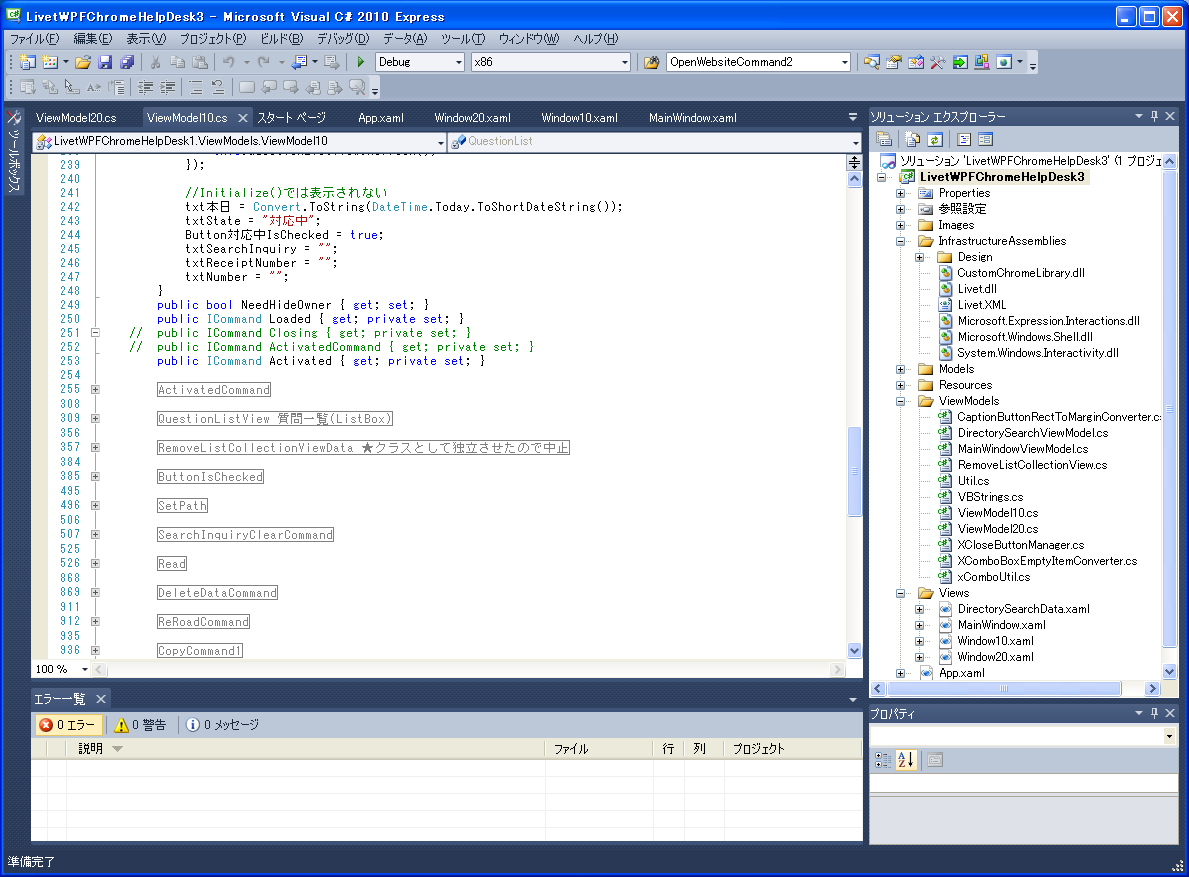Open the ビルド(B) menu
This screenshot has width=1189, height=877.
[281, 39]
